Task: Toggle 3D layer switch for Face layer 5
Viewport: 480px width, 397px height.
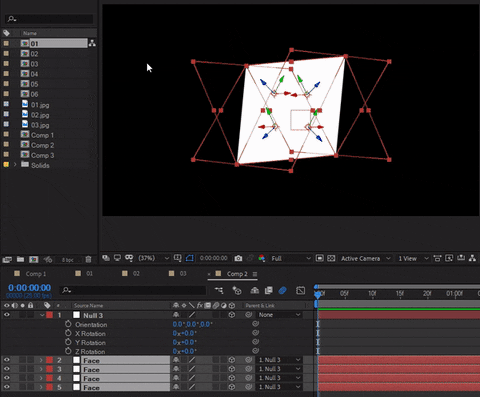Action: point(232,387)
